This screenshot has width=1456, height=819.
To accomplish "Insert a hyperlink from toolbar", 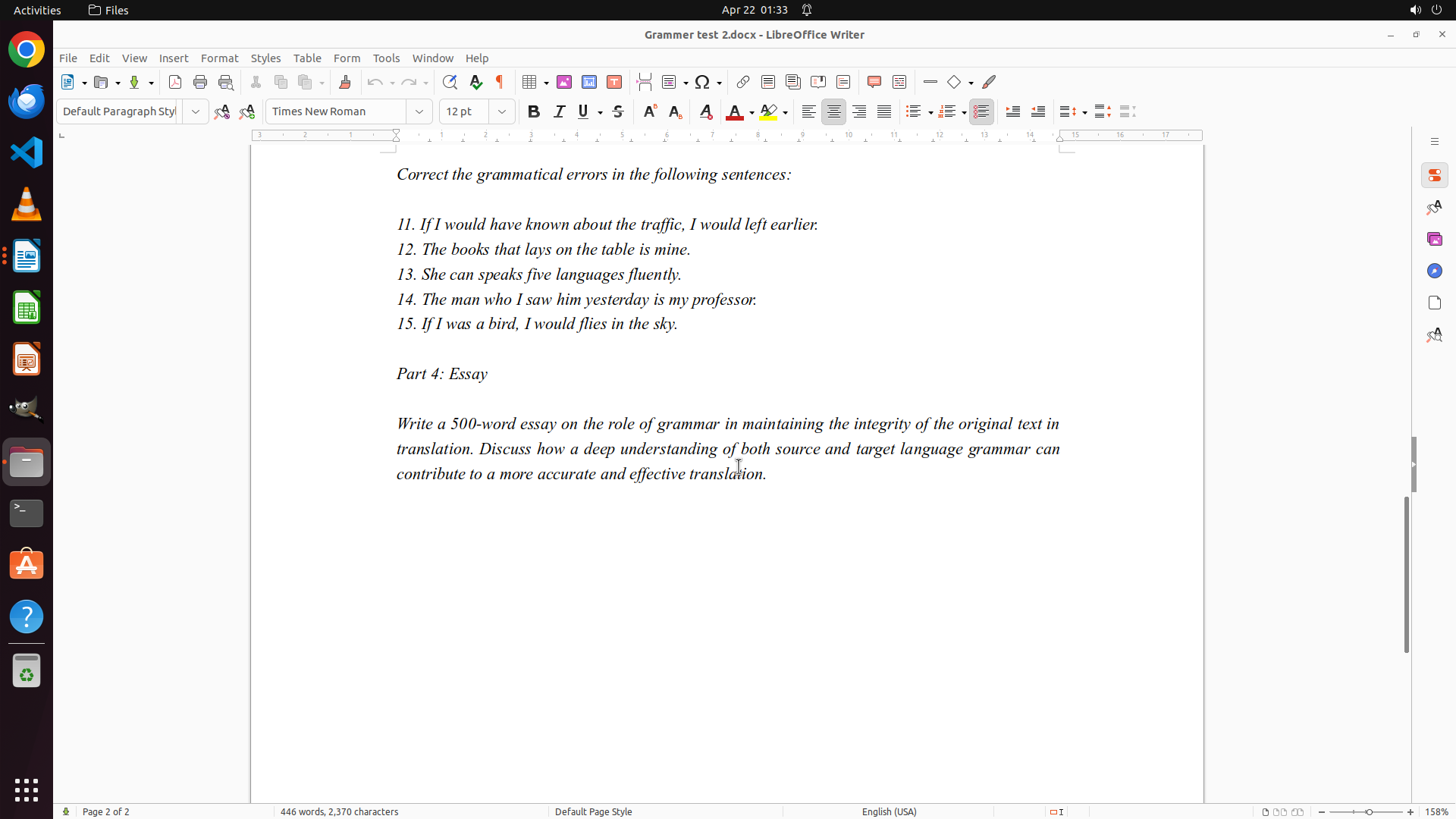I will pos(743,82).
